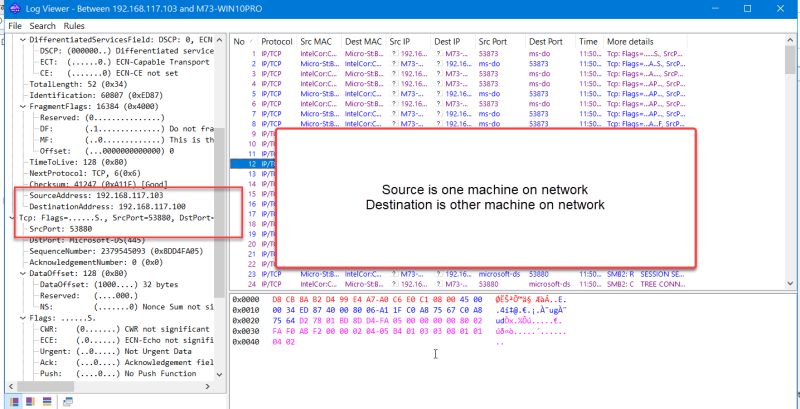The height and width of the screenshot is (409, 800).
Task: Sort by the Dest MAC column header
Action: coord(363,42)
